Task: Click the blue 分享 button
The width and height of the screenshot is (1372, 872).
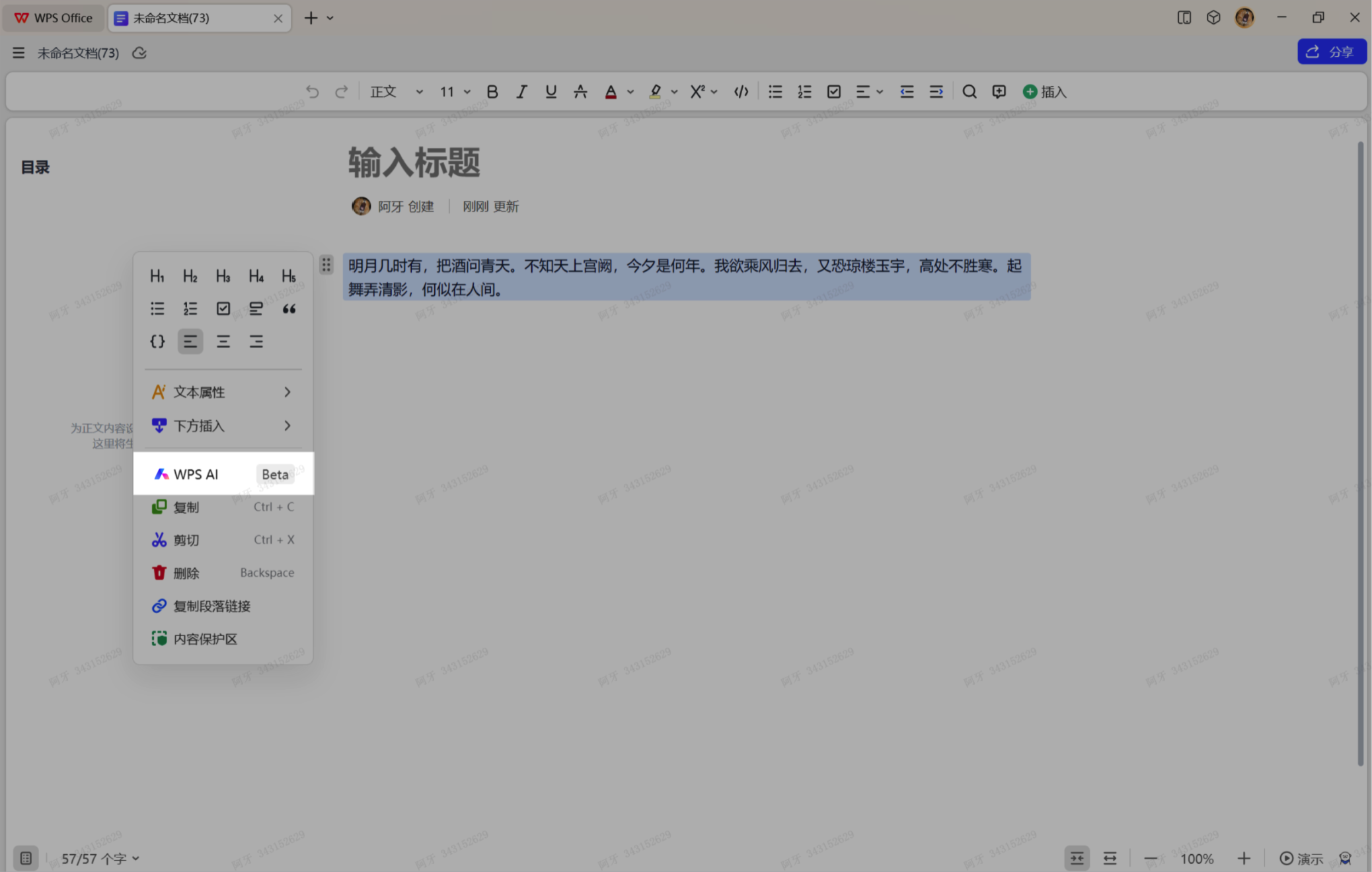Action: [1331, 52]
